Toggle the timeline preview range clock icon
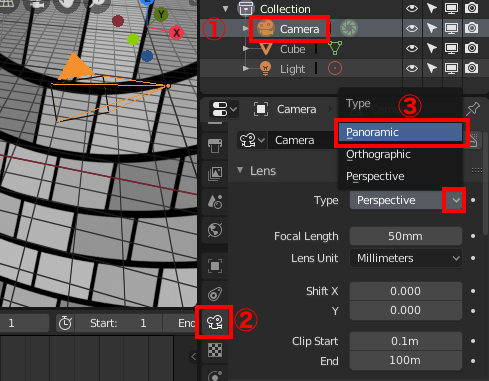Screen dimensions: 489x381 point(65,323)
